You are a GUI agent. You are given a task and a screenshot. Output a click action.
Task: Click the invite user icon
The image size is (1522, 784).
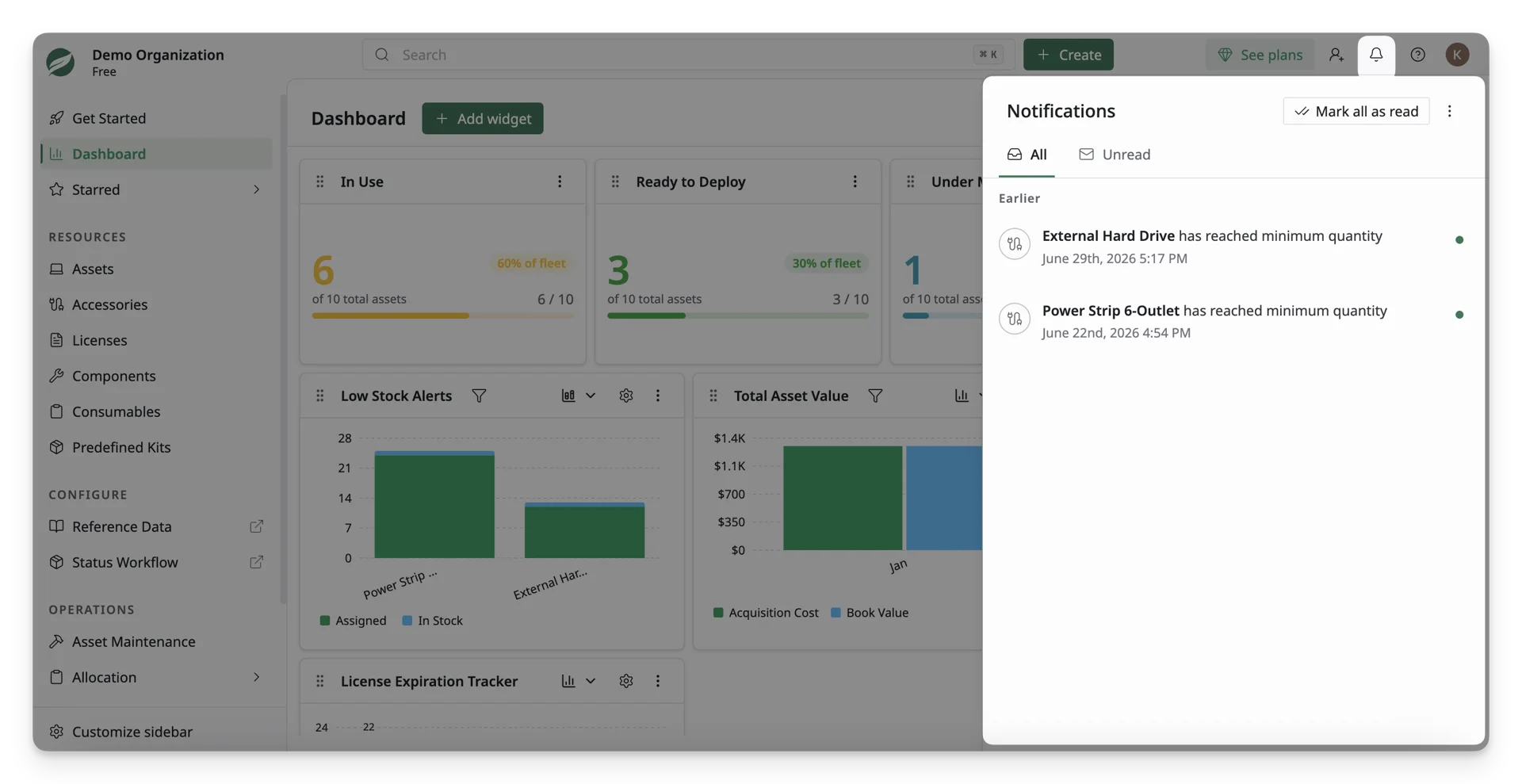coord(1336,55)
